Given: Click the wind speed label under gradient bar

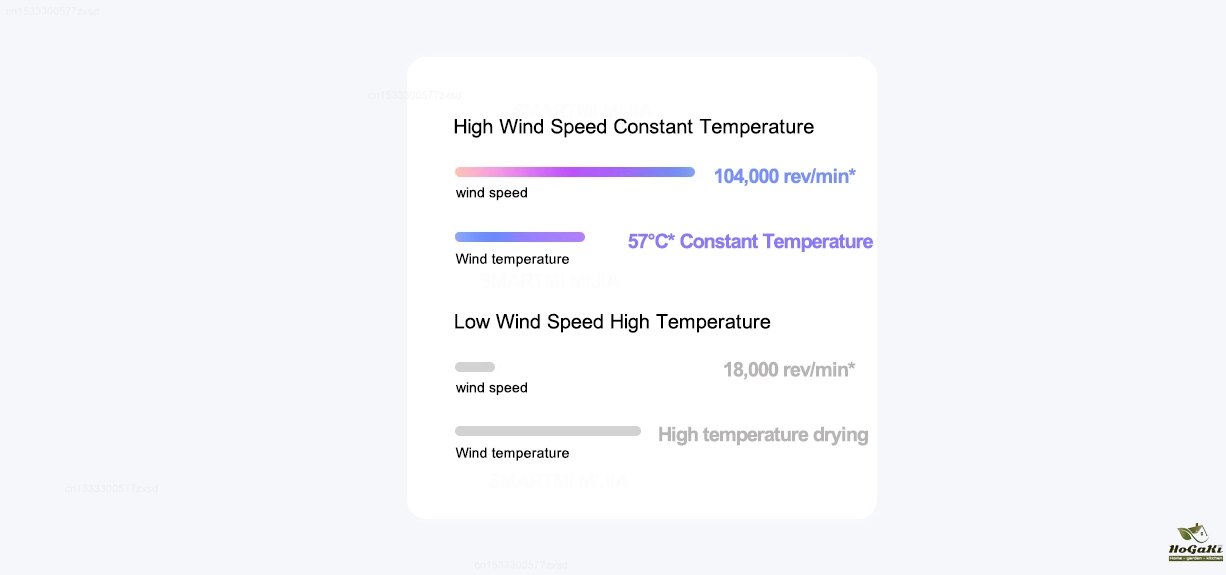Looking at the screenshot, I should tap(492, 193).
